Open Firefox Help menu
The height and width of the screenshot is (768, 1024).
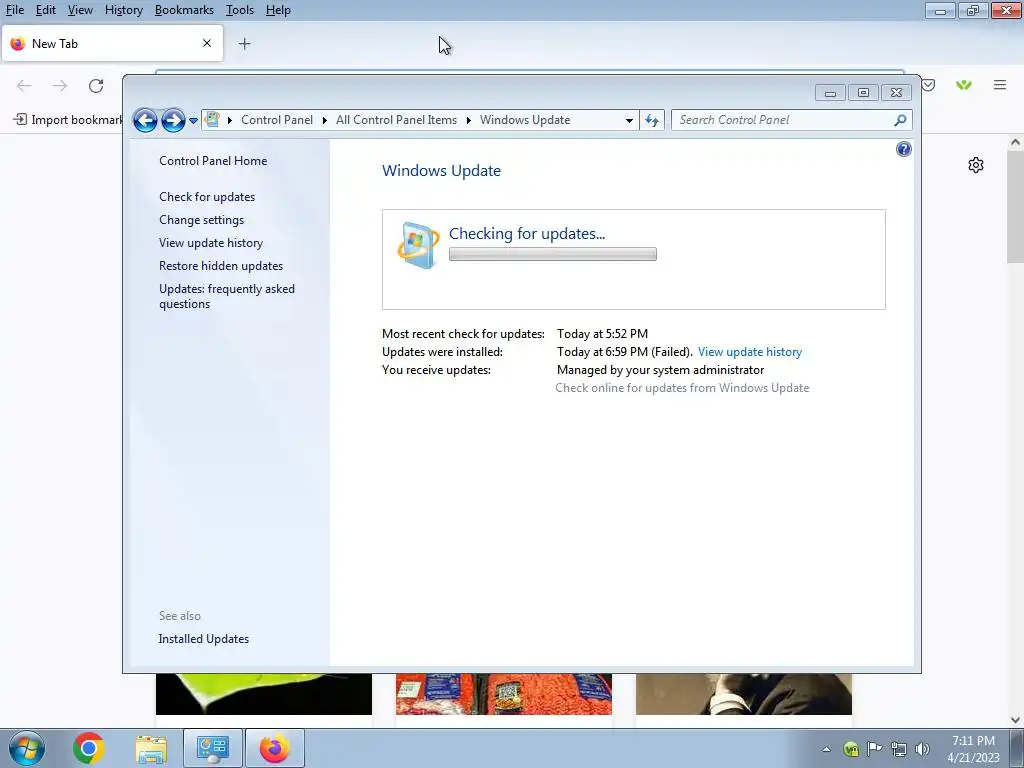pos(278,10)
